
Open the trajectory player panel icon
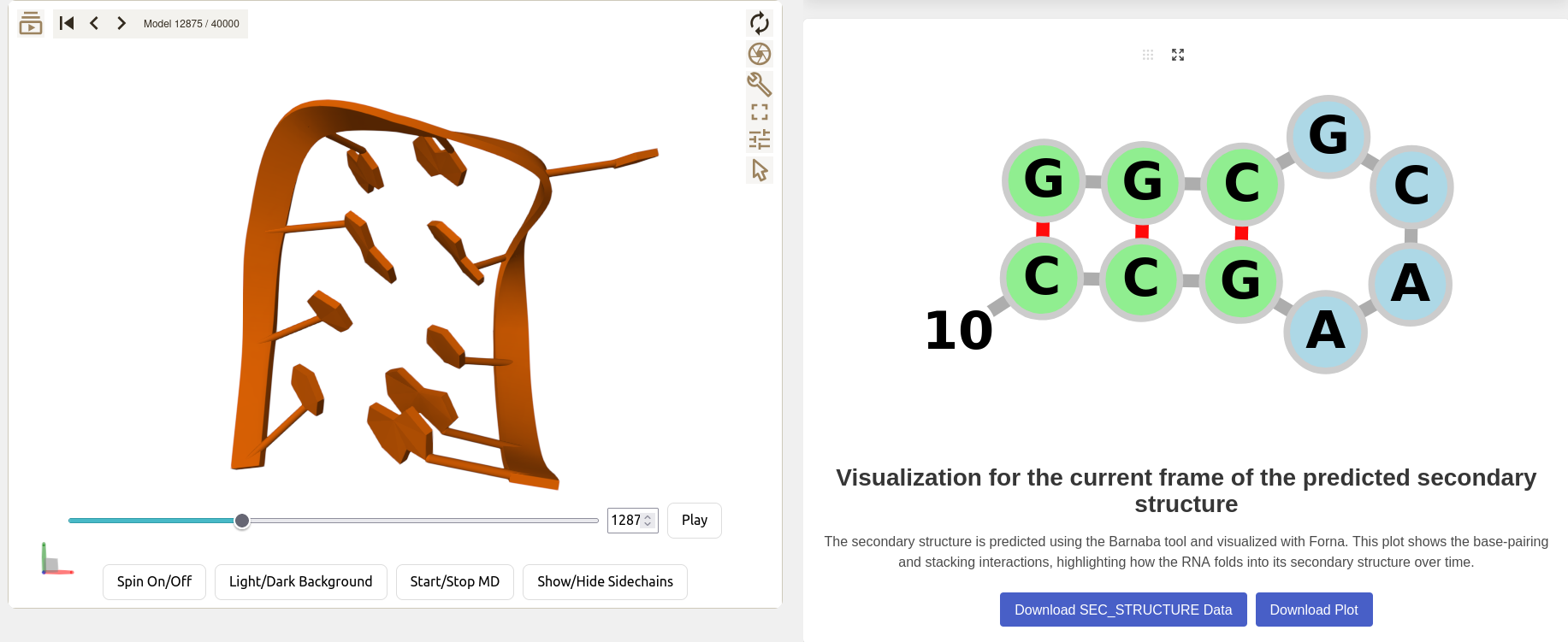31,23
